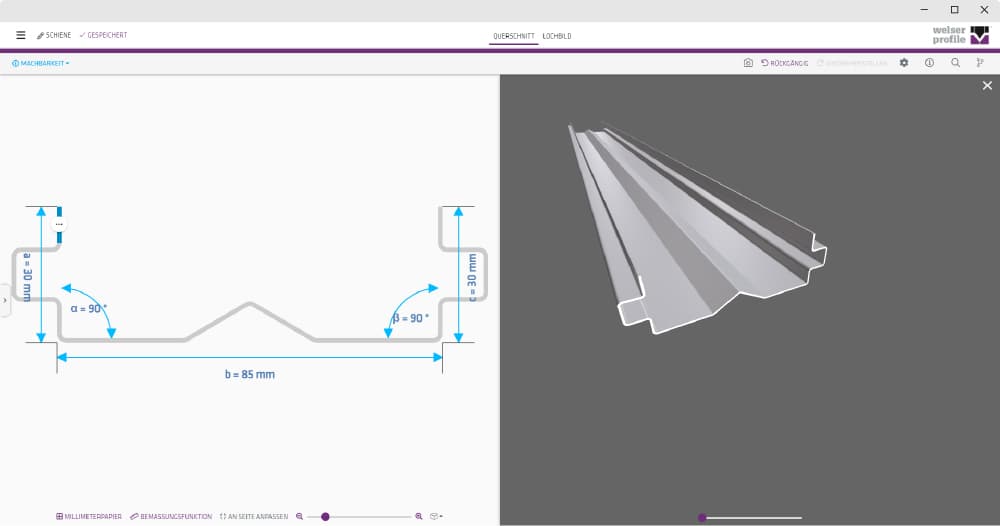The image size is (1000, 526).
Task: Expand the collapsed left side panel
Action: click(x=5, y=300)
